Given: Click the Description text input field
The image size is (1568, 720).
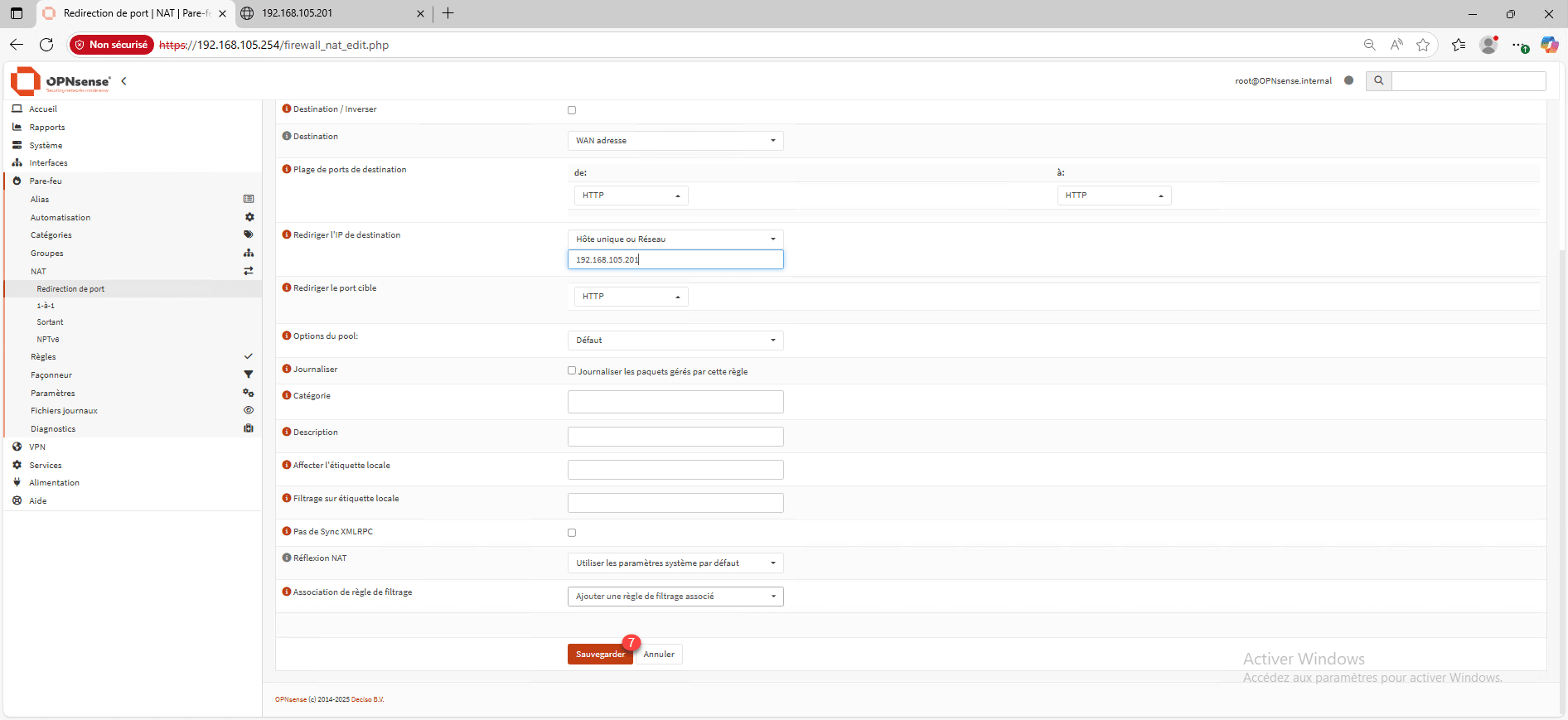Looking at the screenshot, I should [675, 437].
